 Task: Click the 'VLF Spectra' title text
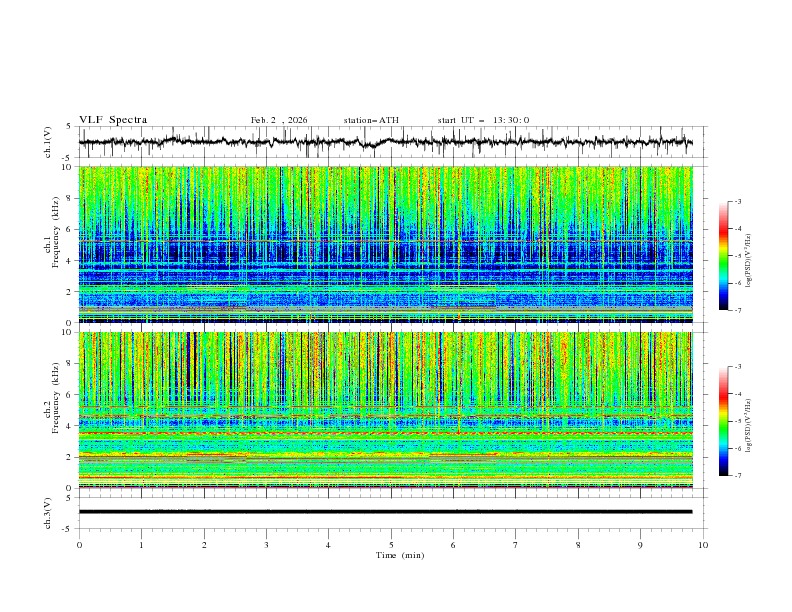pyautogui.click(x=113, y=120)
